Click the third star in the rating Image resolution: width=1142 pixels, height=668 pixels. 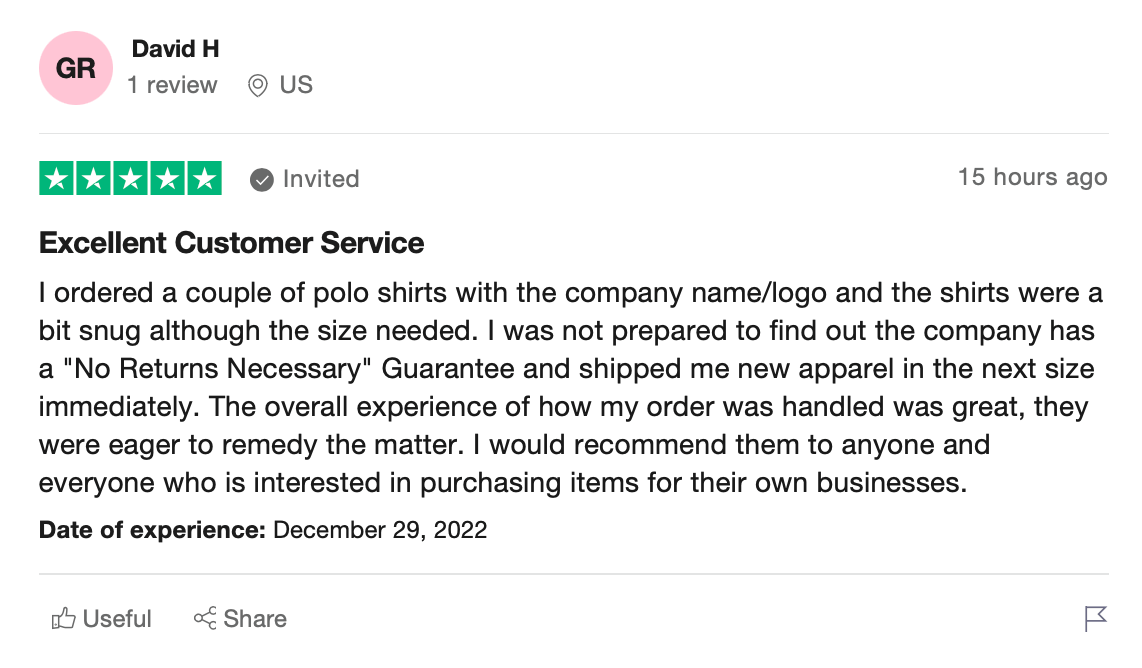coord(131,177)
